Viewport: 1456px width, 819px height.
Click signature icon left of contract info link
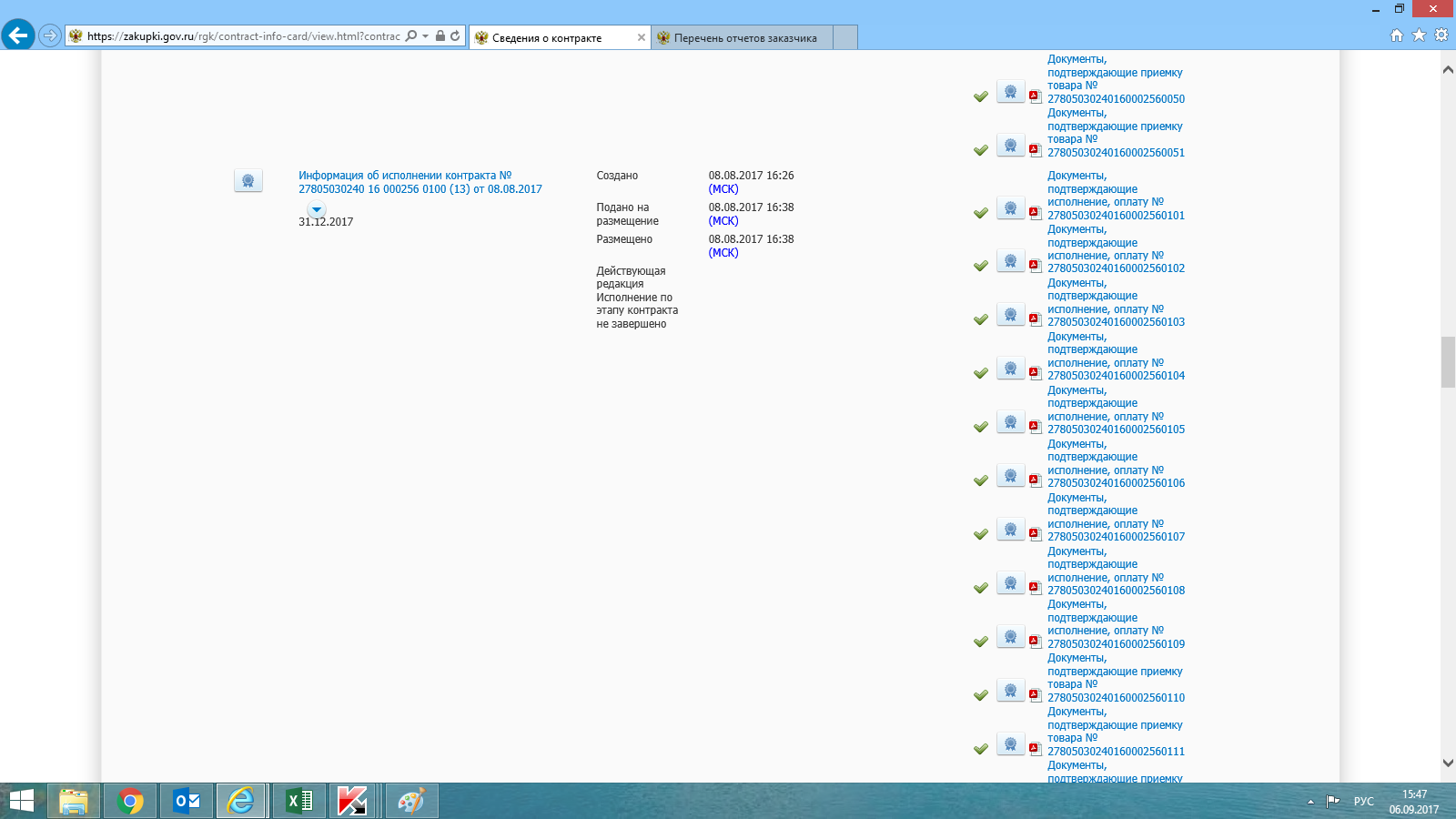tap(248, 180)
